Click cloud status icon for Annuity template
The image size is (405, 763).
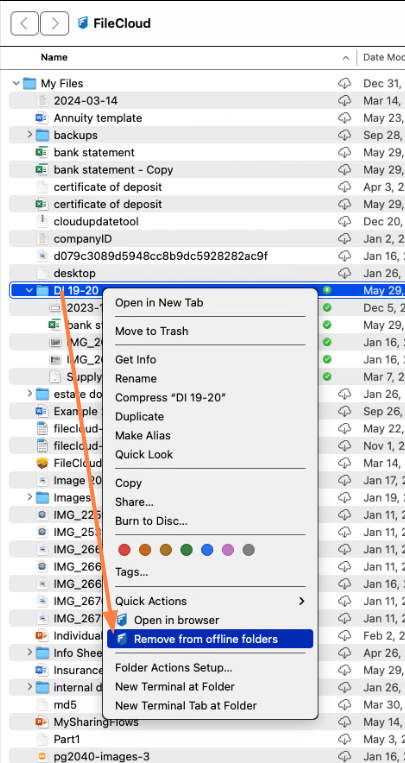pos(345,118)
